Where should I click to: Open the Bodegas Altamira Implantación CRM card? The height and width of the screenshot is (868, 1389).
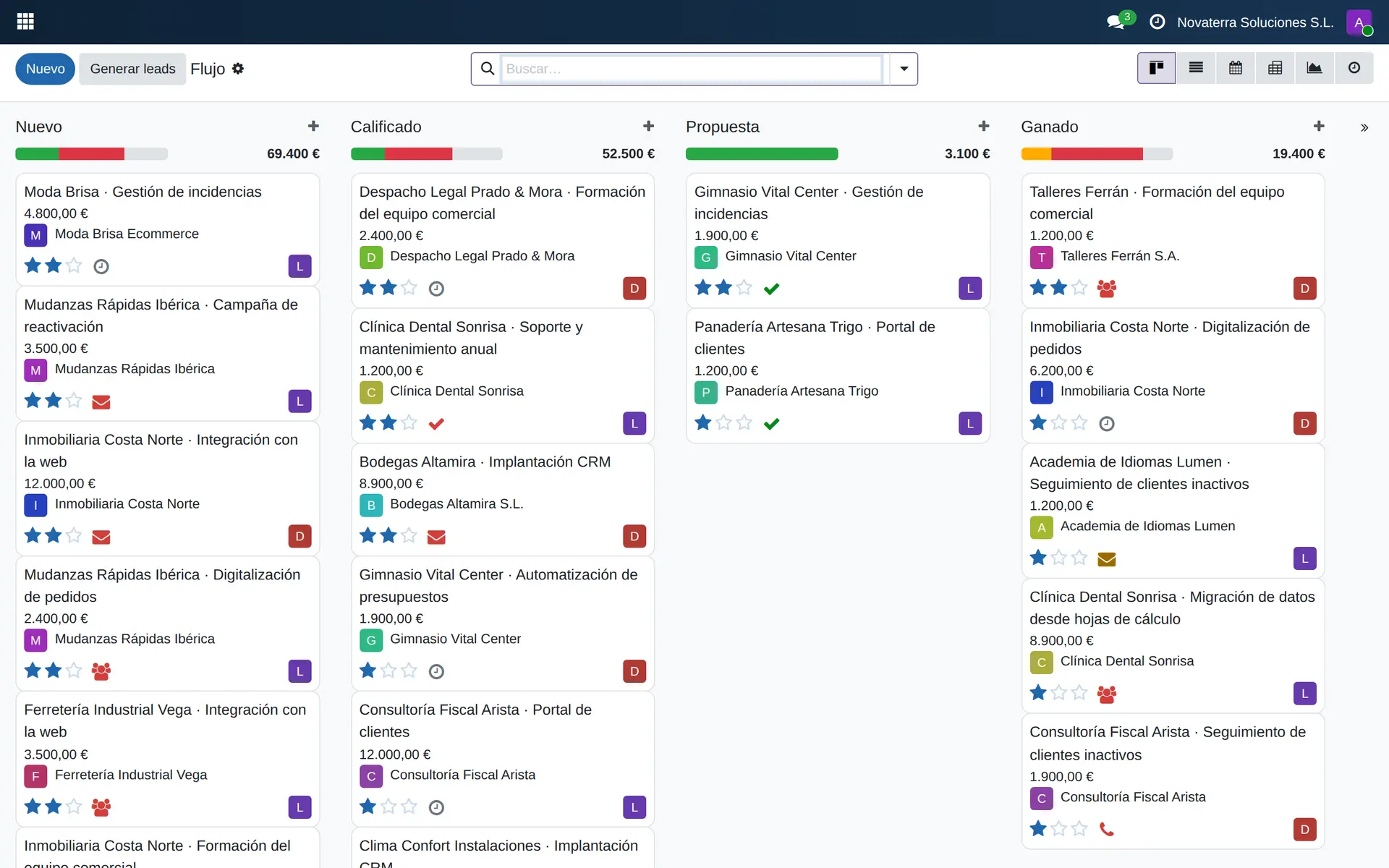(x=503, y=500)
